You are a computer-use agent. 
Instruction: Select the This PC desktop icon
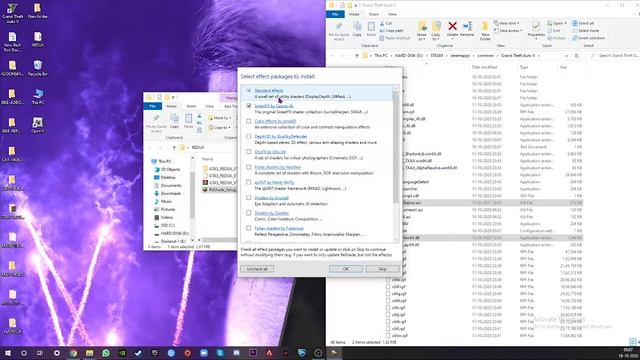[x=38, y=97]
